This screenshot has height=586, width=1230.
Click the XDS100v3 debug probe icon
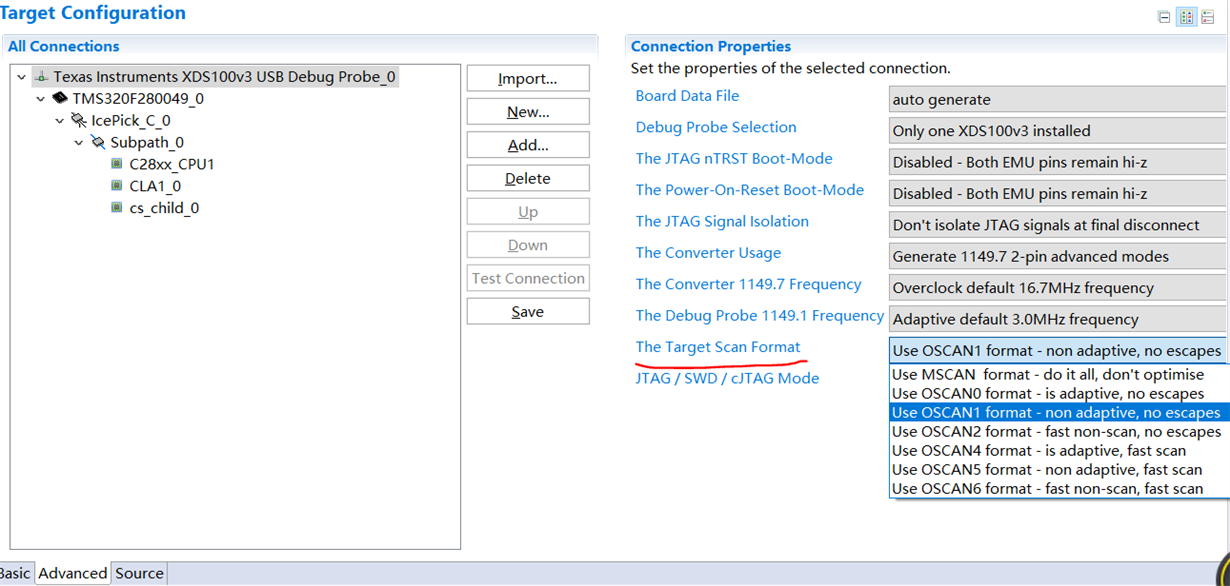41,76
